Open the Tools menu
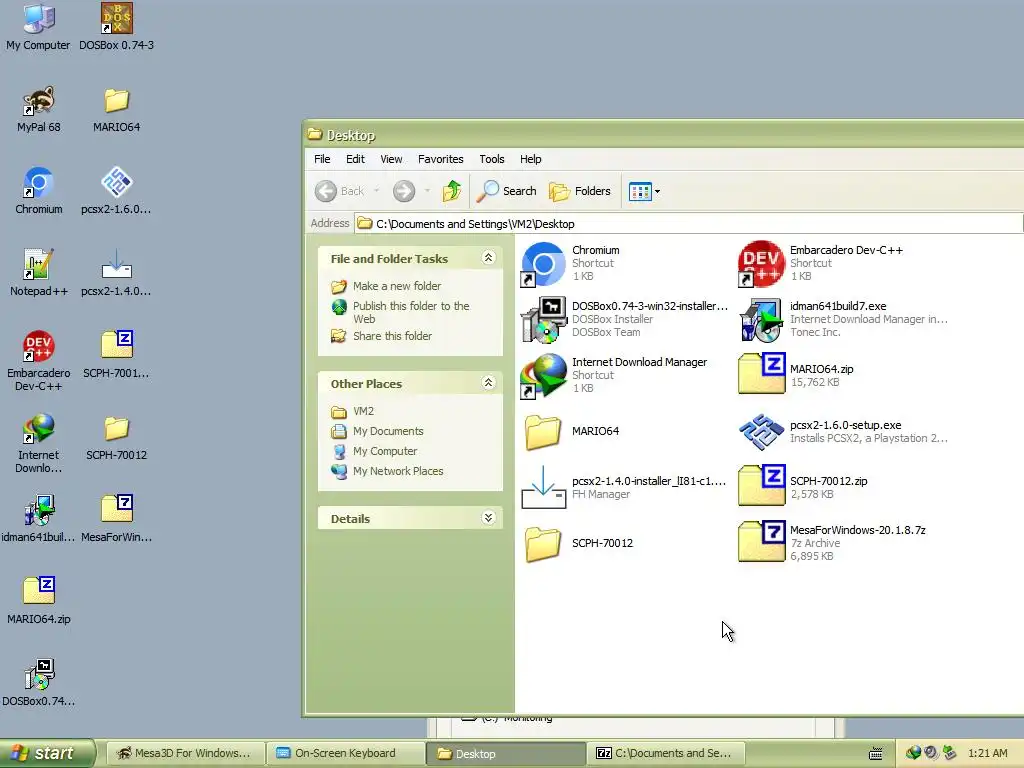 point(492,159)
